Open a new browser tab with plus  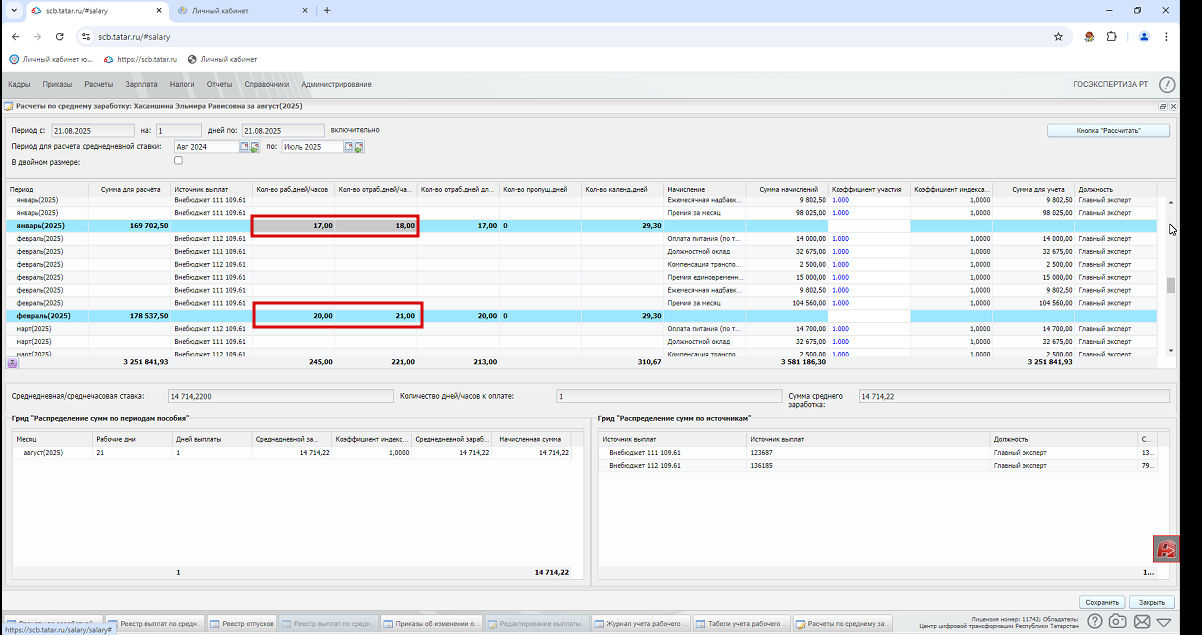(327, 10)
